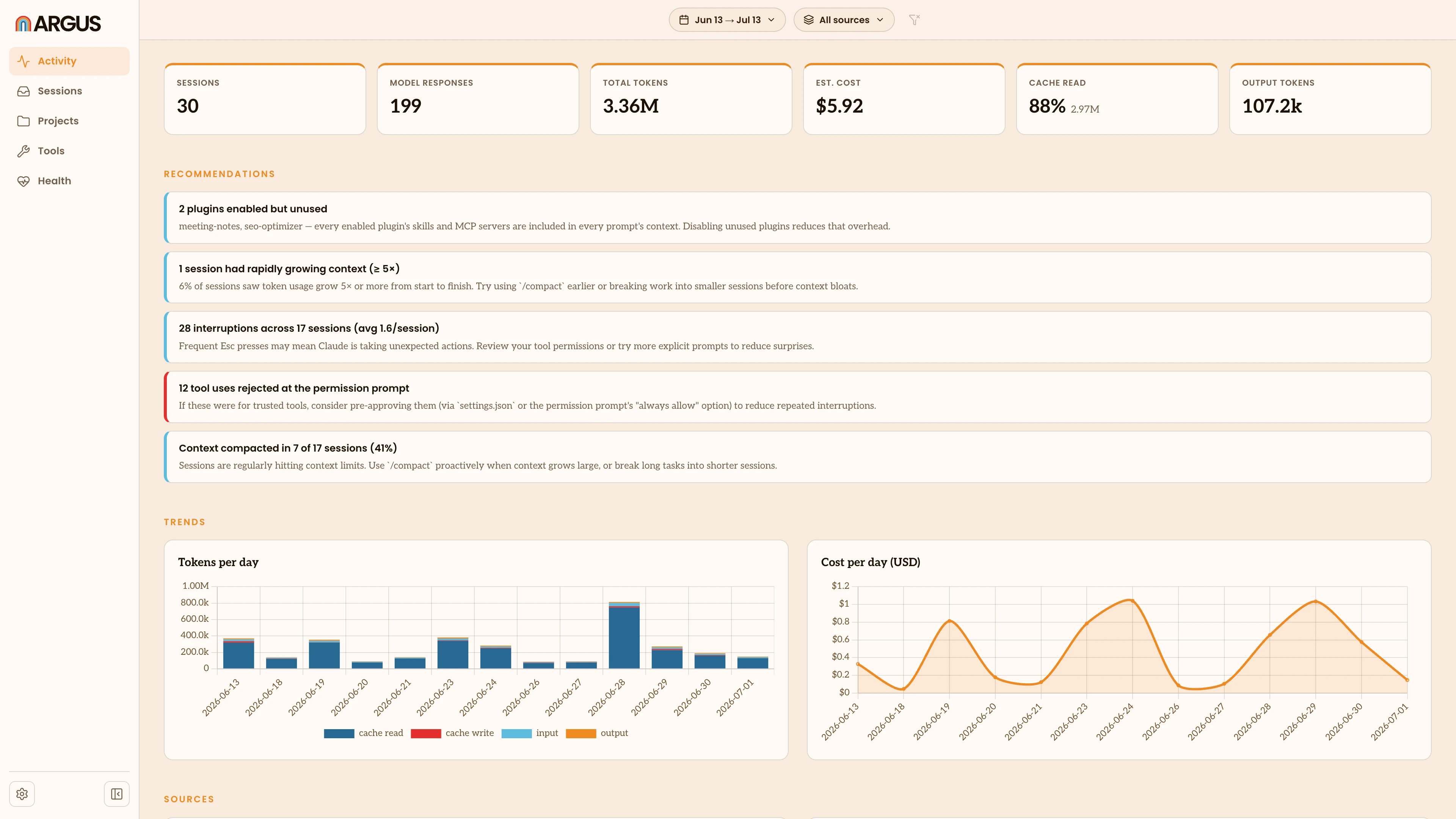Open the Jun 13 → Jul 13 date range picker
Image resolution: width=1456 pixels, height=819 pixels.
[x=727, y=20]
